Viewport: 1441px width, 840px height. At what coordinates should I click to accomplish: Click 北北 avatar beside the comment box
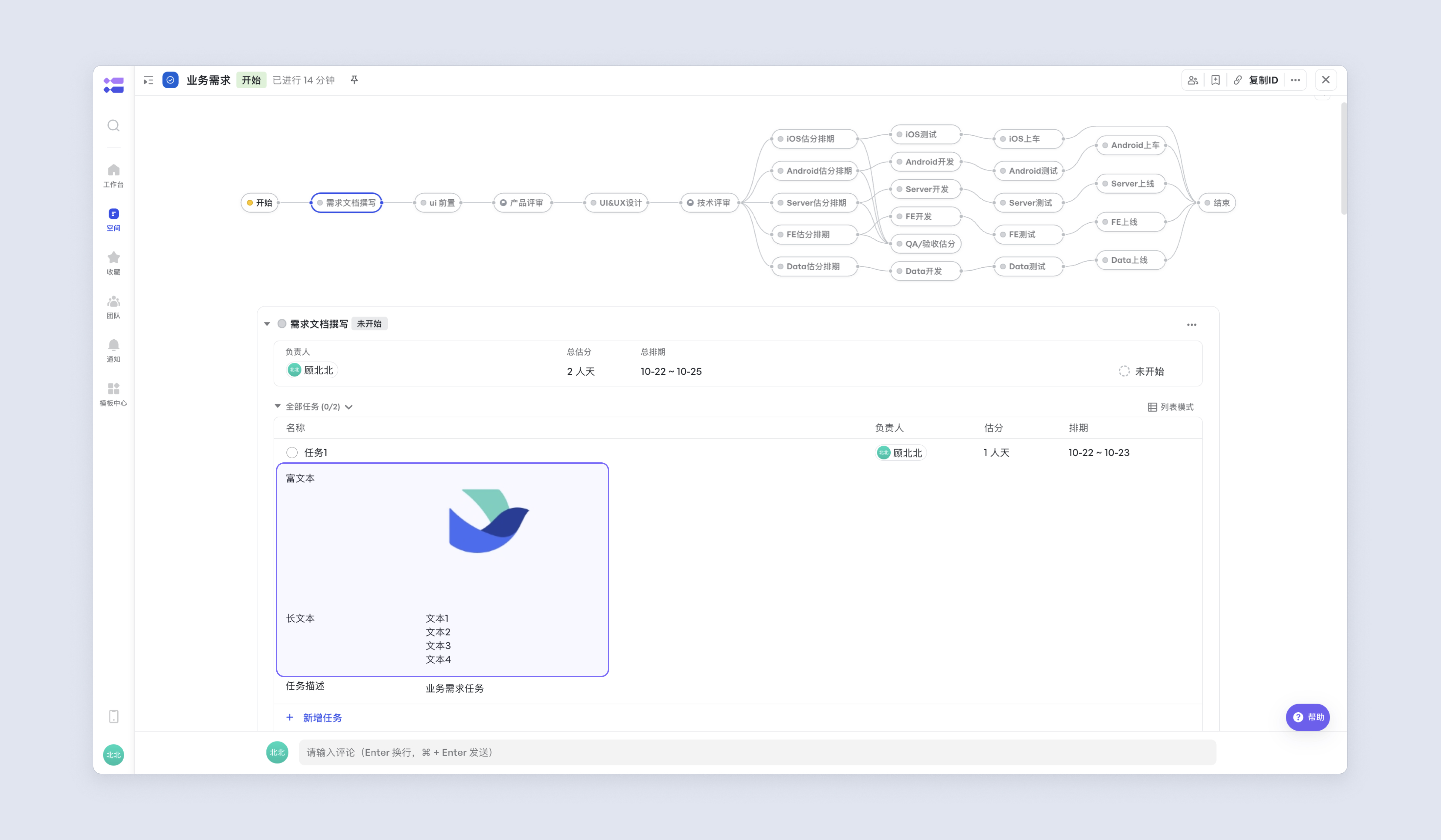(x=277, y=752)
